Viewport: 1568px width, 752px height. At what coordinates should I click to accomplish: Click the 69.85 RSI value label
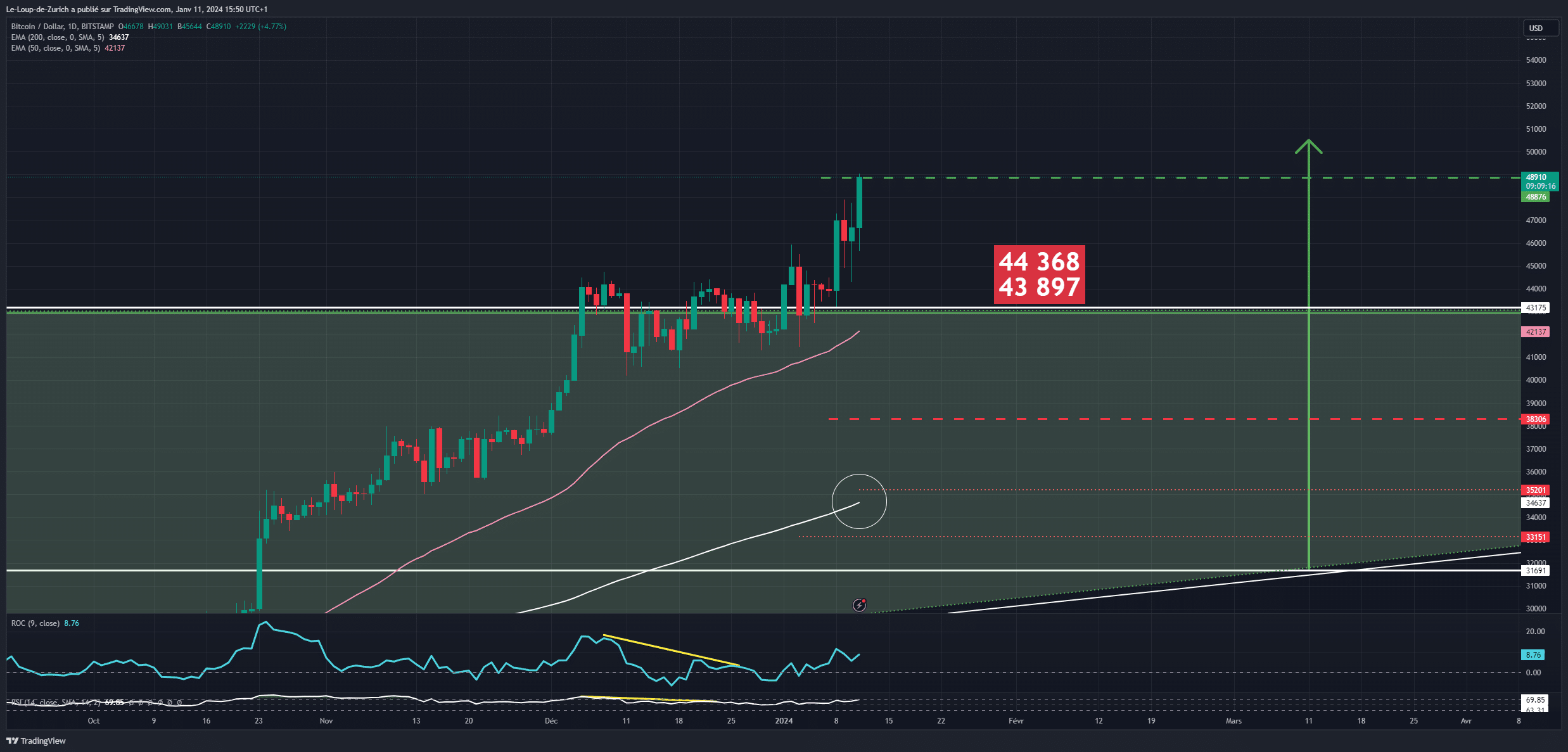point(1535,700)
